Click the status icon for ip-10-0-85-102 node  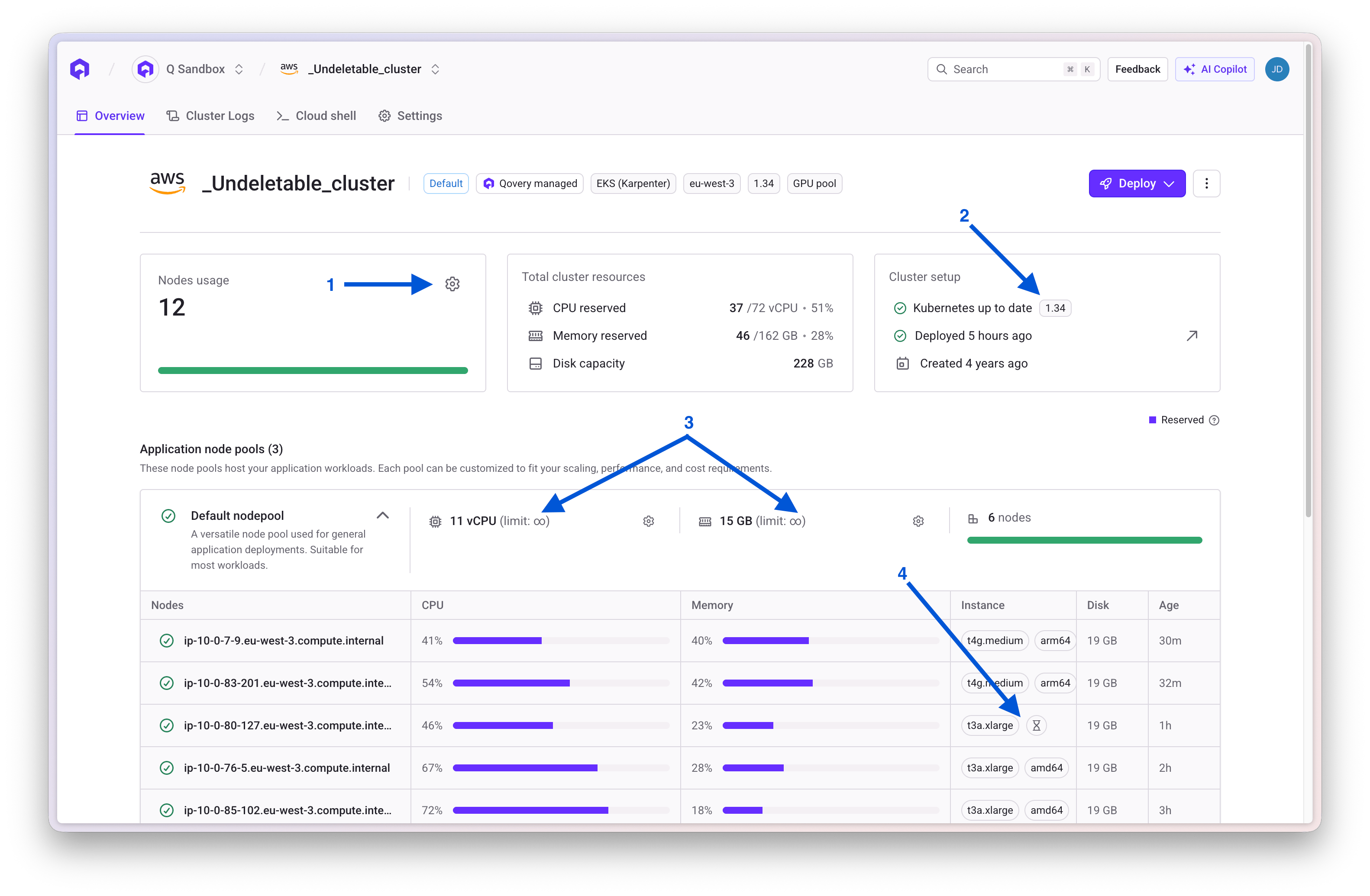166,810
